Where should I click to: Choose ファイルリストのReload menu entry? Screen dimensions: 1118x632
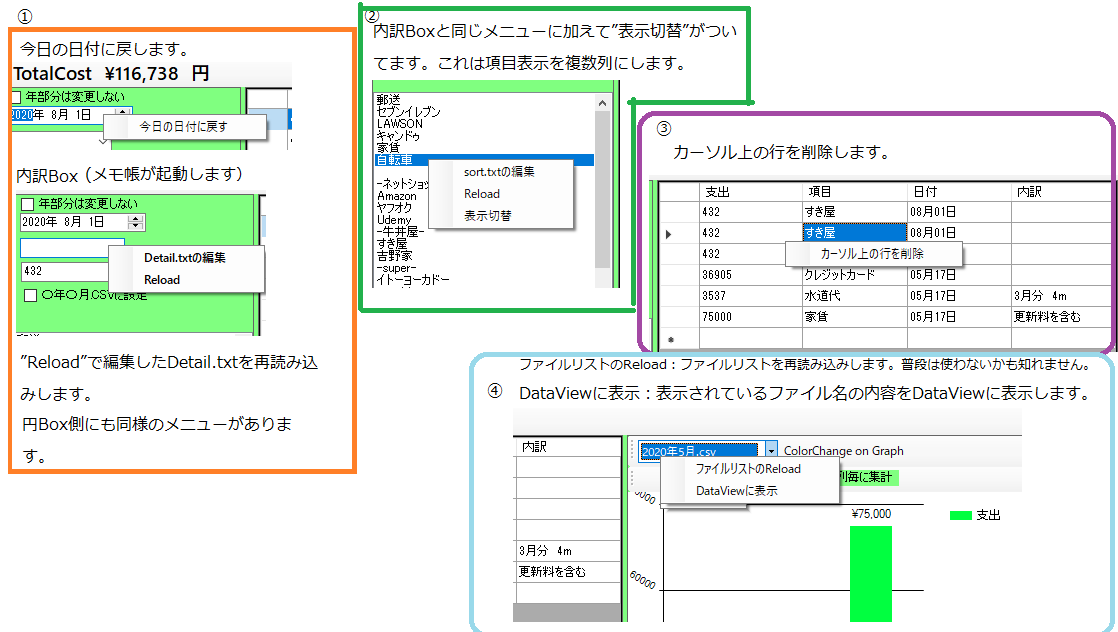[x=748, y=469]
